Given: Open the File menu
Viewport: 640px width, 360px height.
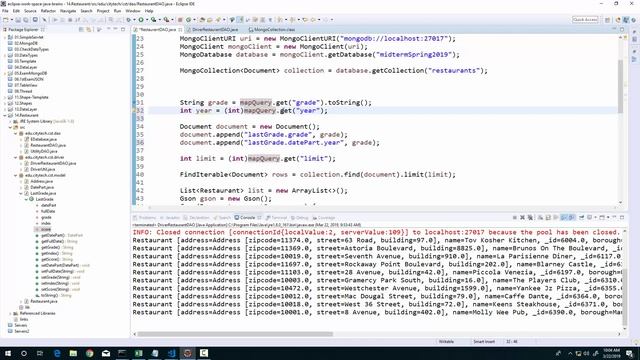Looking at the screenshot, I should (5, 11).
